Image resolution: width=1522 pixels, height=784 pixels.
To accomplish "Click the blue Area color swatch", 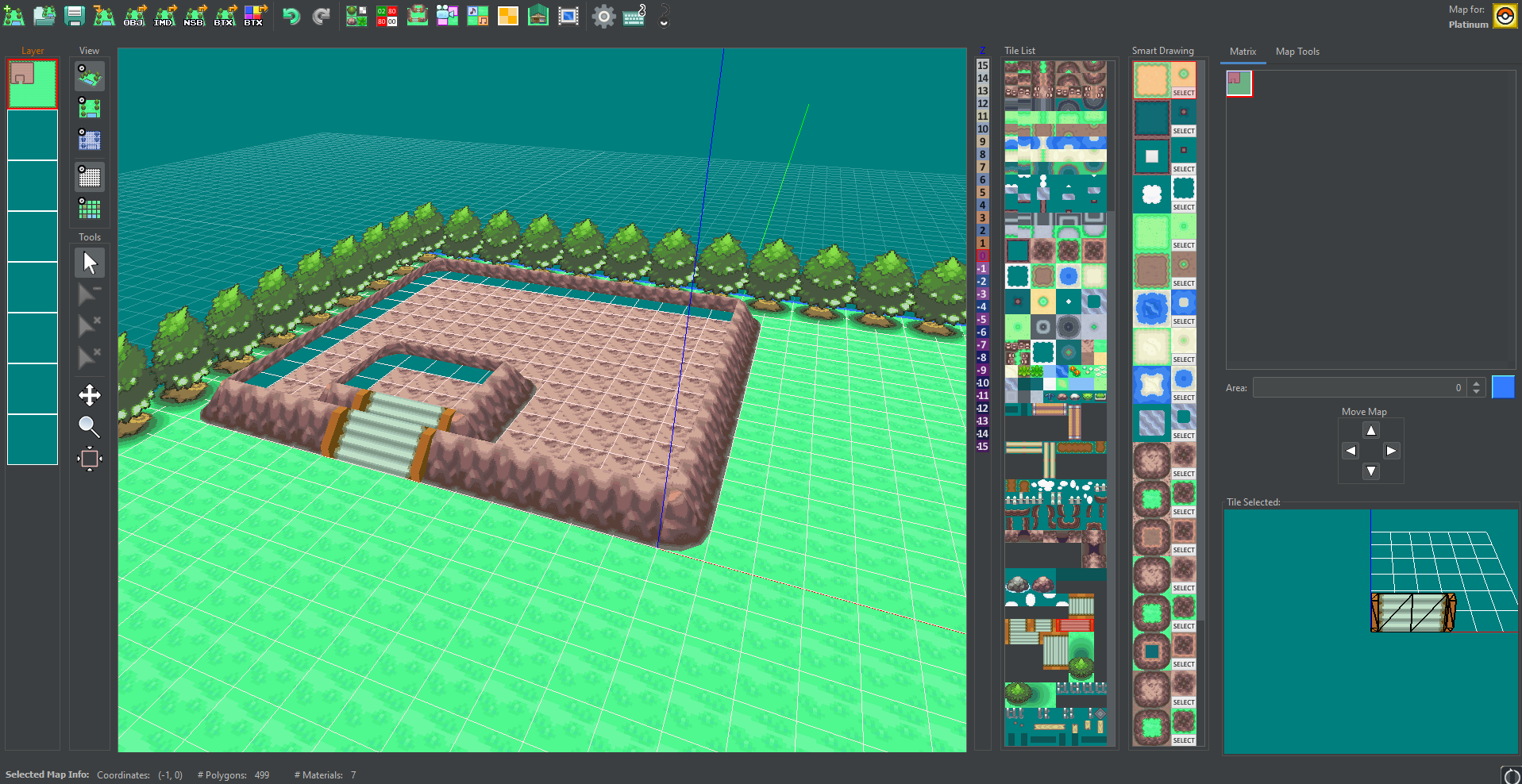I will tap(1502, 387).
